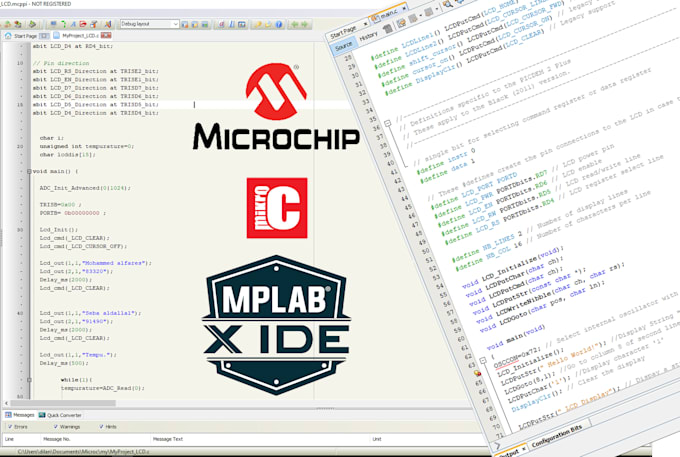Toggle the Hints checkbox
Image resolution: width=680 pixels, height=457 pixels.
(101, 427)
